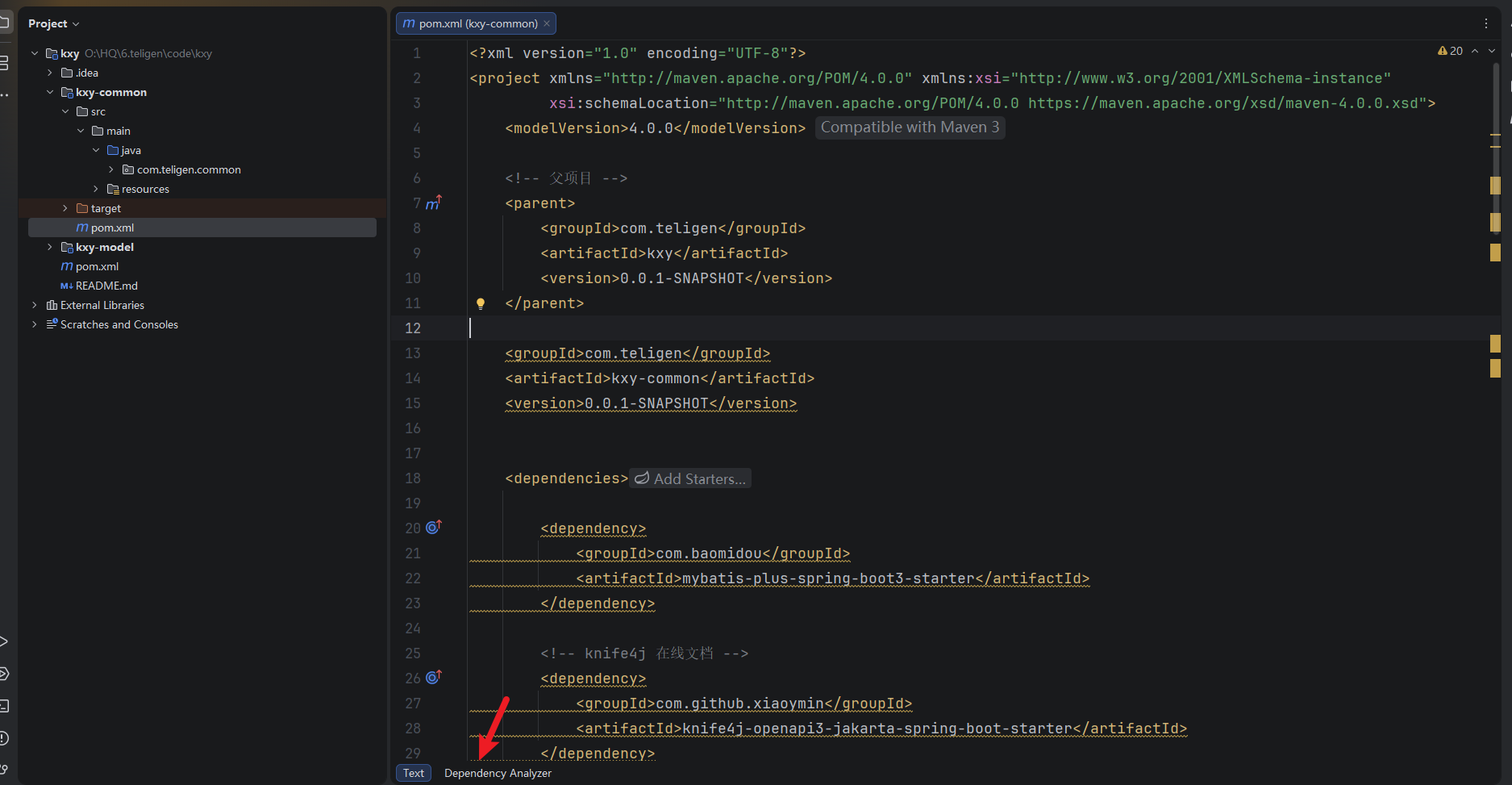
Task: Expand the .idea folder
Action: [50, 73]
